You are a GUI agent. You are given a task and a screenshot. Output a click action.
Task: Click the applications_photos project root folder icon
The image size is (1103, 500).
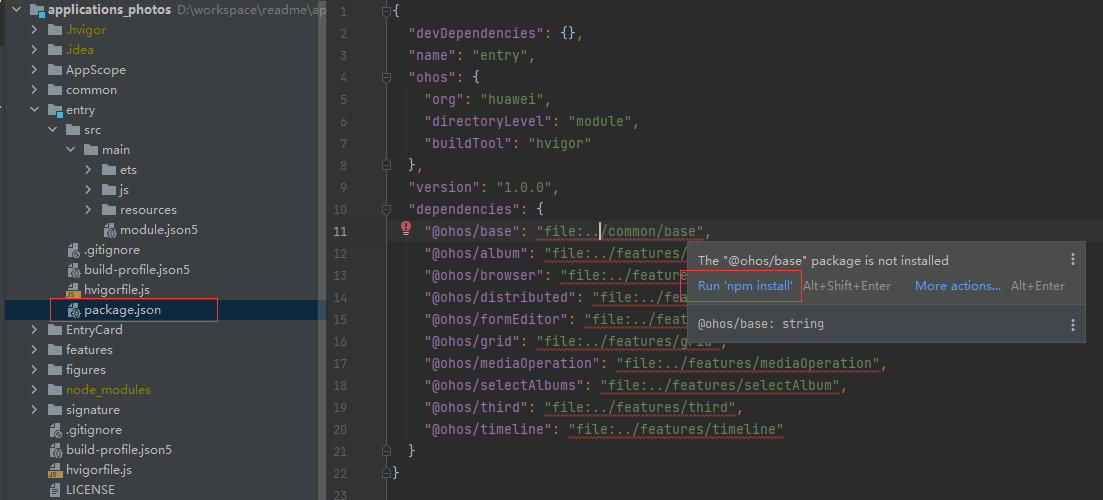[36, 10]
